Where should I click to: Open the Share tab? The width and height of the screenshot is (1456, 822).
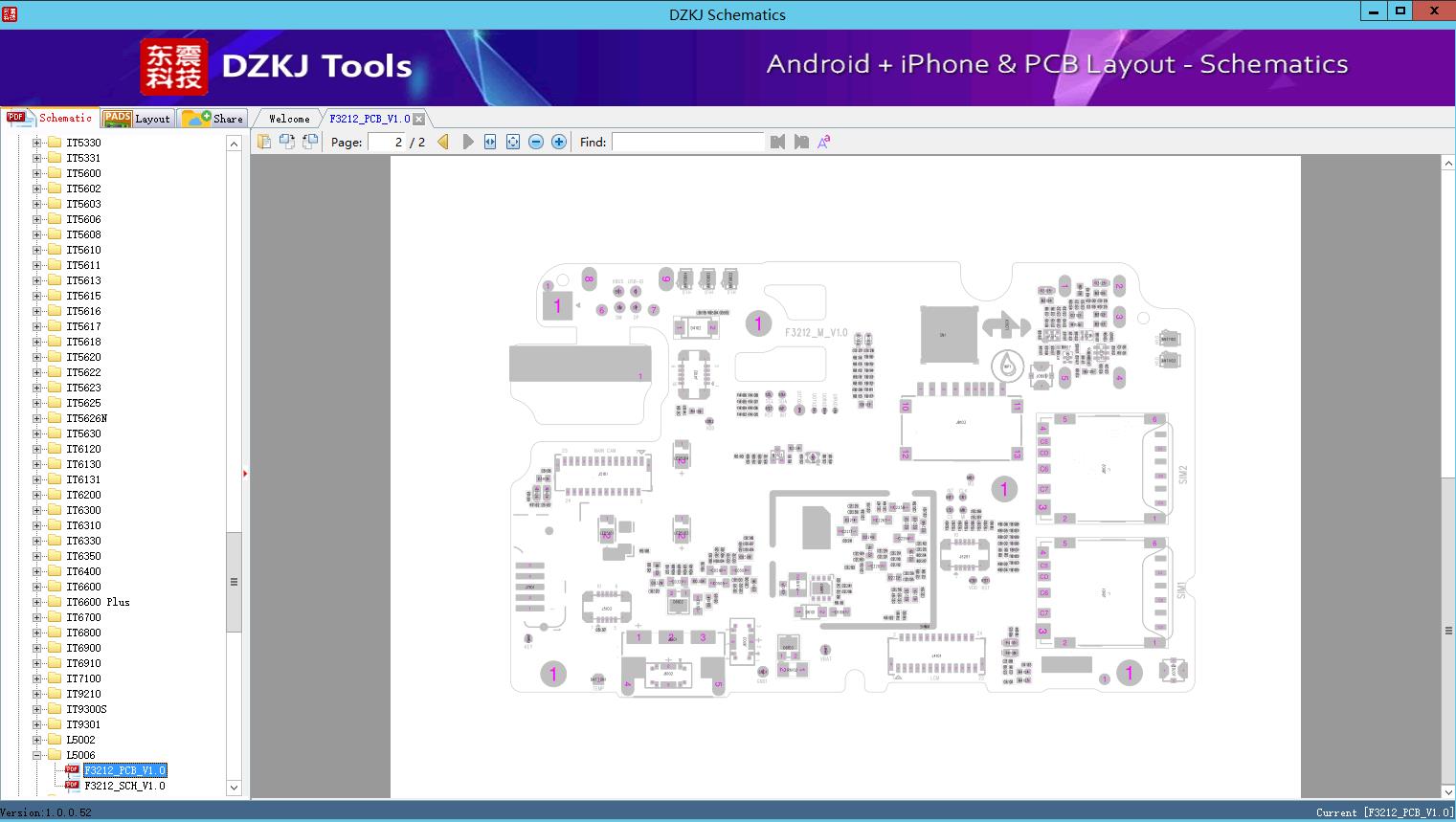[x=213, y=119]
